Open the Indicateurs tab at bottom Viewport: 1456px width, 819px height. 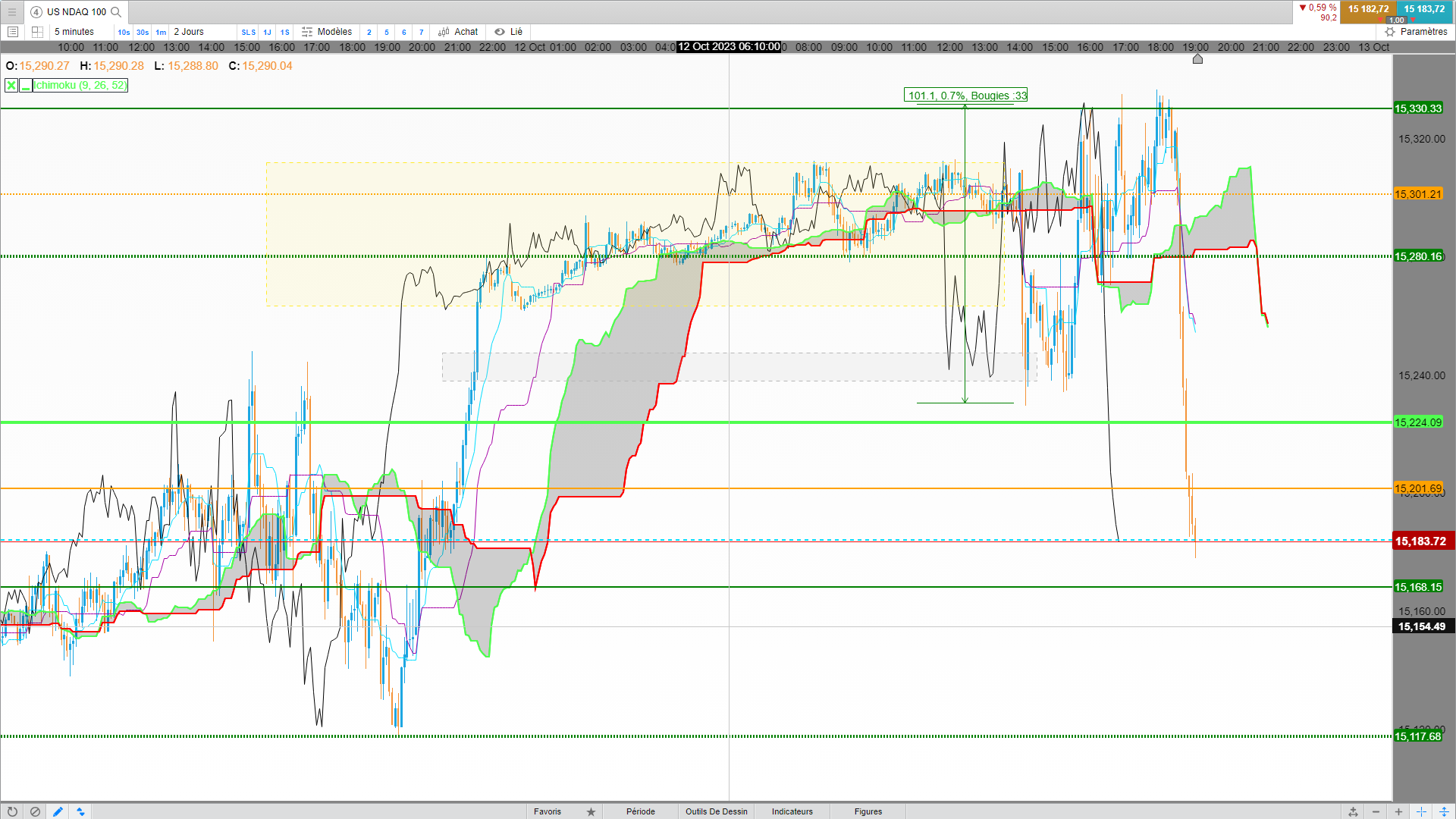point(792,811)
